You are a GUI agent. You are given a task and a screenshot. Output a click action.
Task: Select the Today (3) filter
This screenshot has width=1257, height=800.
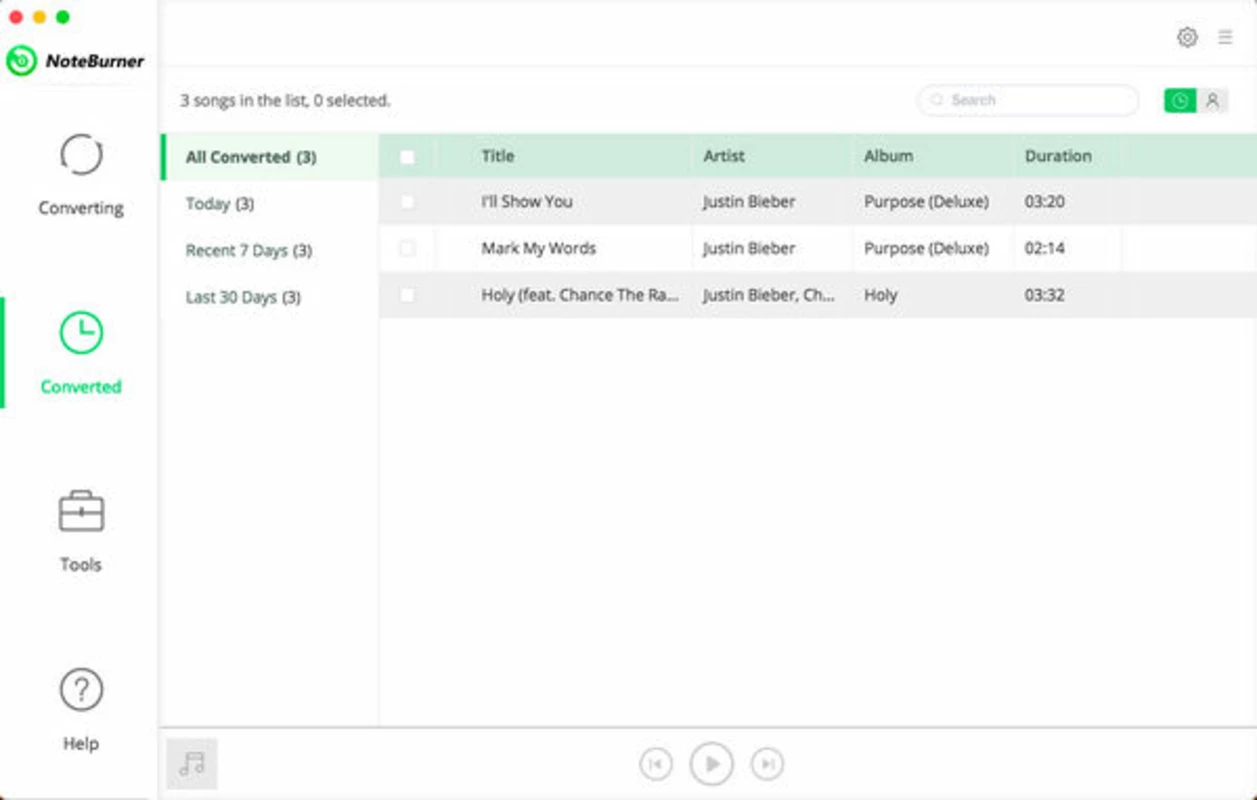coord(220,204)
